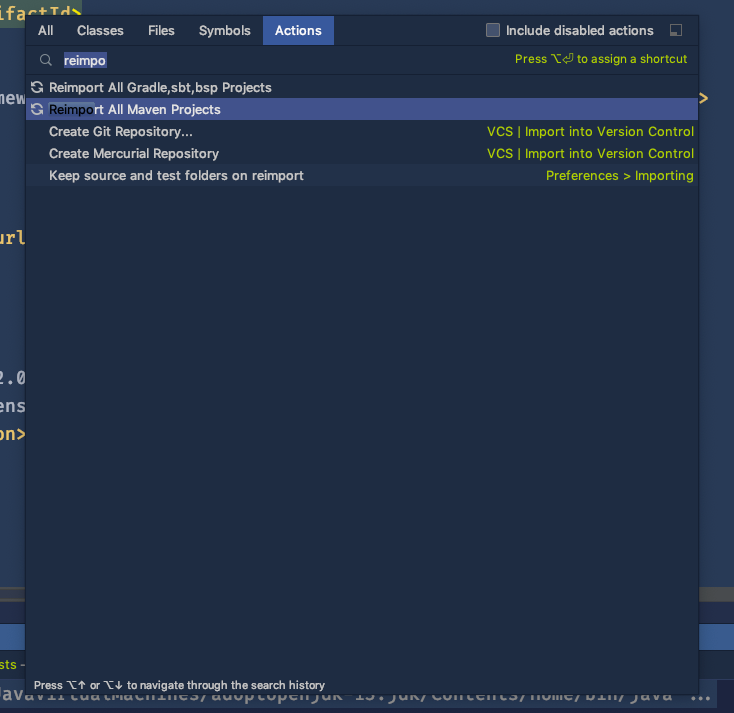Select the Actions tab
The image size is (734, 713).
pyautogui.click(x=298, y=30)
